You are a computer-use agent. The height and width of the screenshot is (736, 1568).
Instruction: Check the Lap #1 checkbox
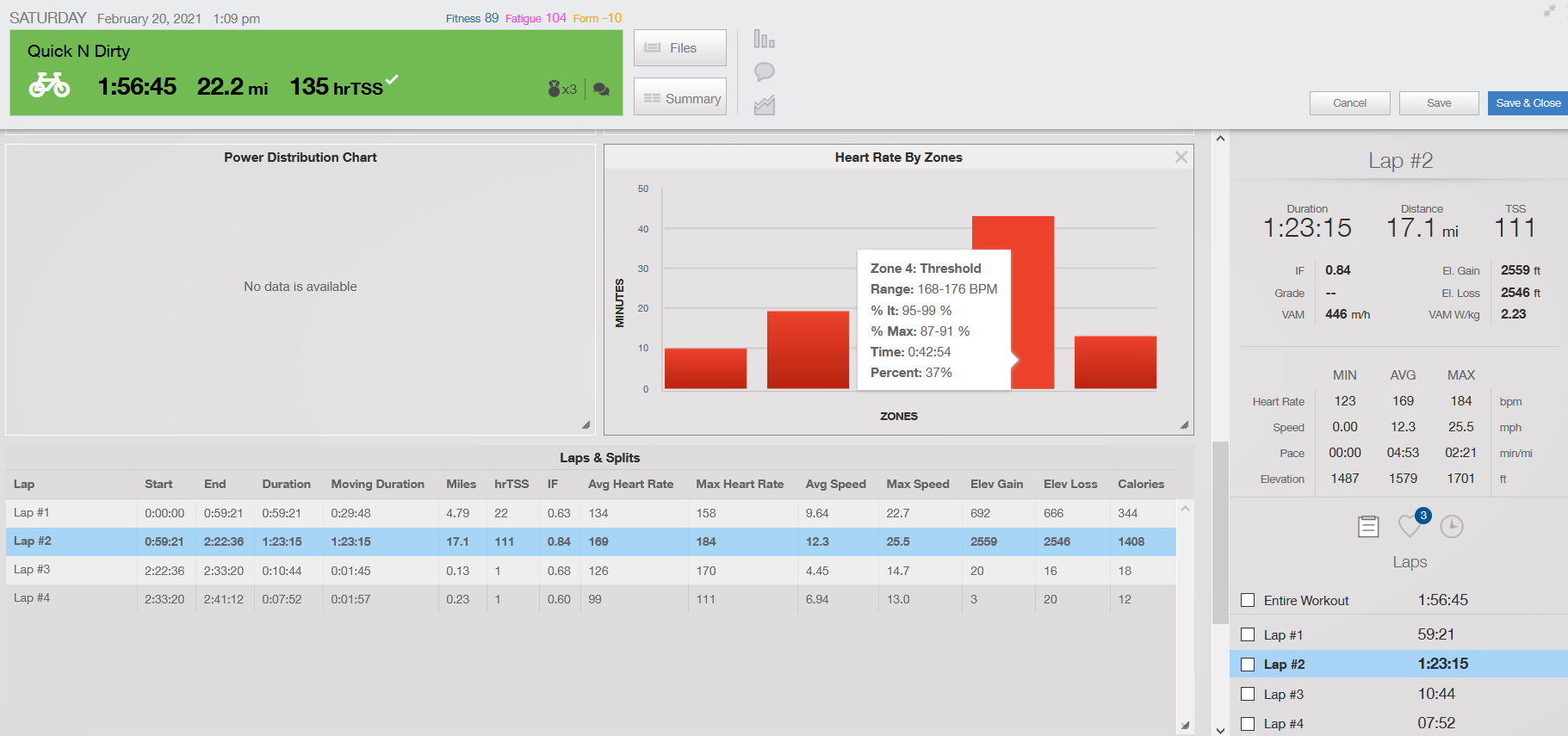click(x=1248, y=634)
